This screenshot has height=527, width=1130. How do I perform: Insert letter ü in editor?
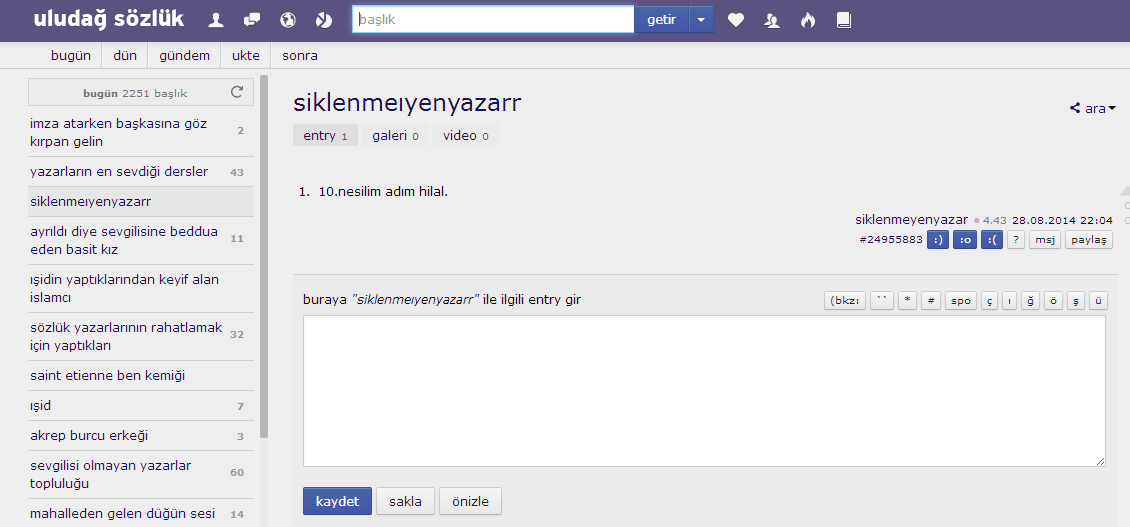(x=1098, y=301)
